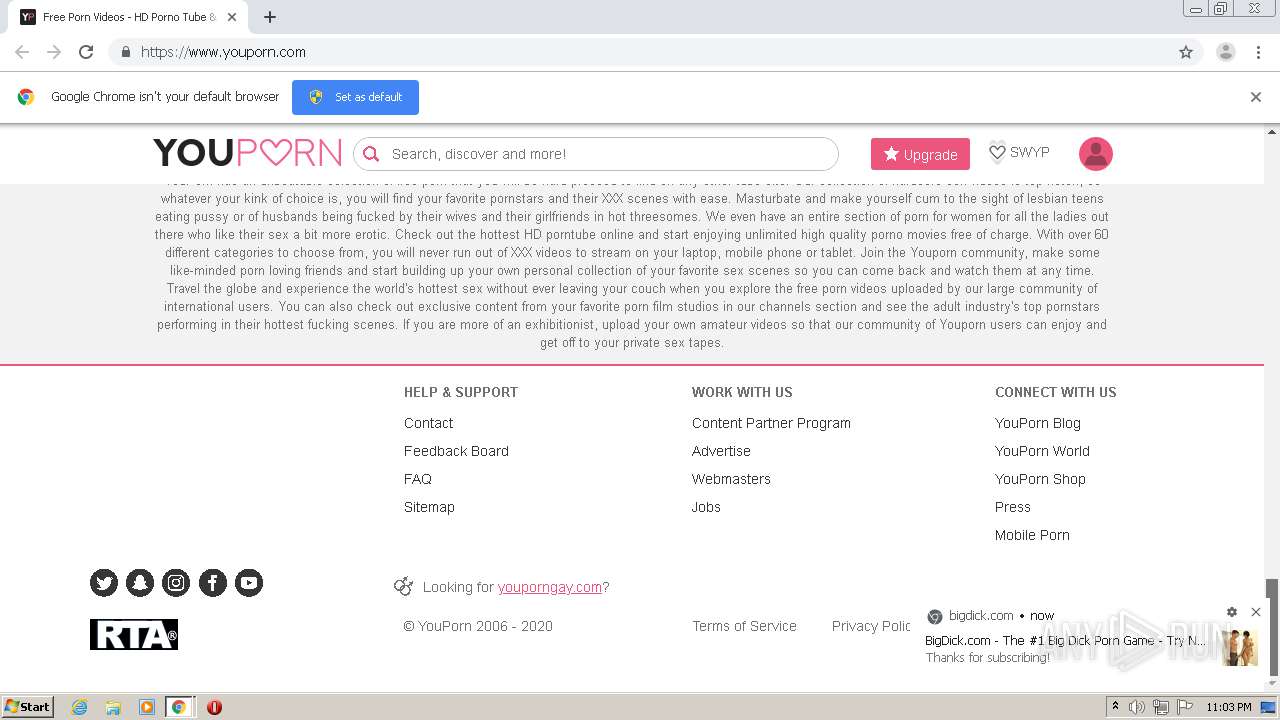Click the address bar URL
This screenshot has height=720, width=1280.
coord(223,52)
